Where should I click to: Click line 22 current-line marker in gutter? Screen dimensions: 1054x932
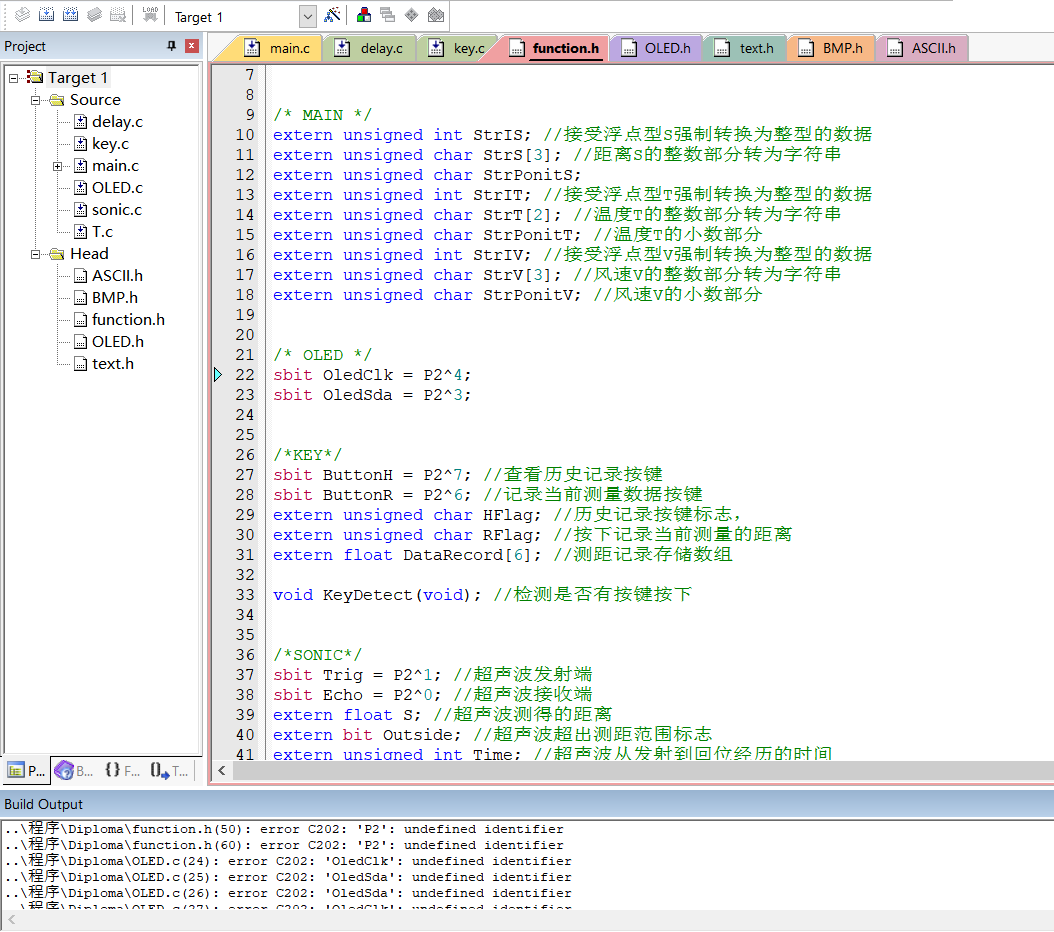point(218,374)
